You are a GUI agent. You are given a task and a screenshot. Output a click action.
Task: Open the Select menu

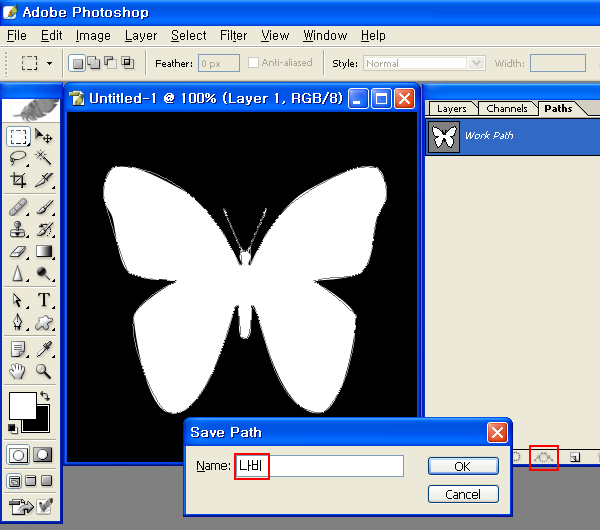point(188,36)
